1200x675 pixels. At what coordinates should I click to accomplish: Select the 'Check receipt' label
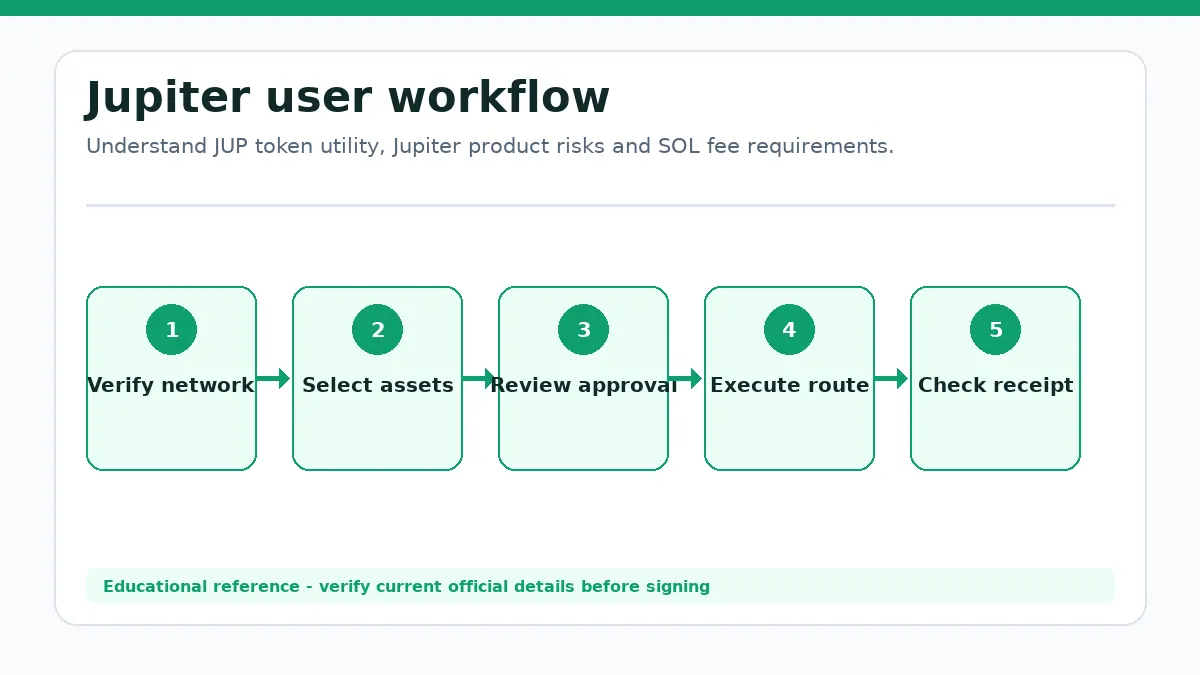pos(995,385)
